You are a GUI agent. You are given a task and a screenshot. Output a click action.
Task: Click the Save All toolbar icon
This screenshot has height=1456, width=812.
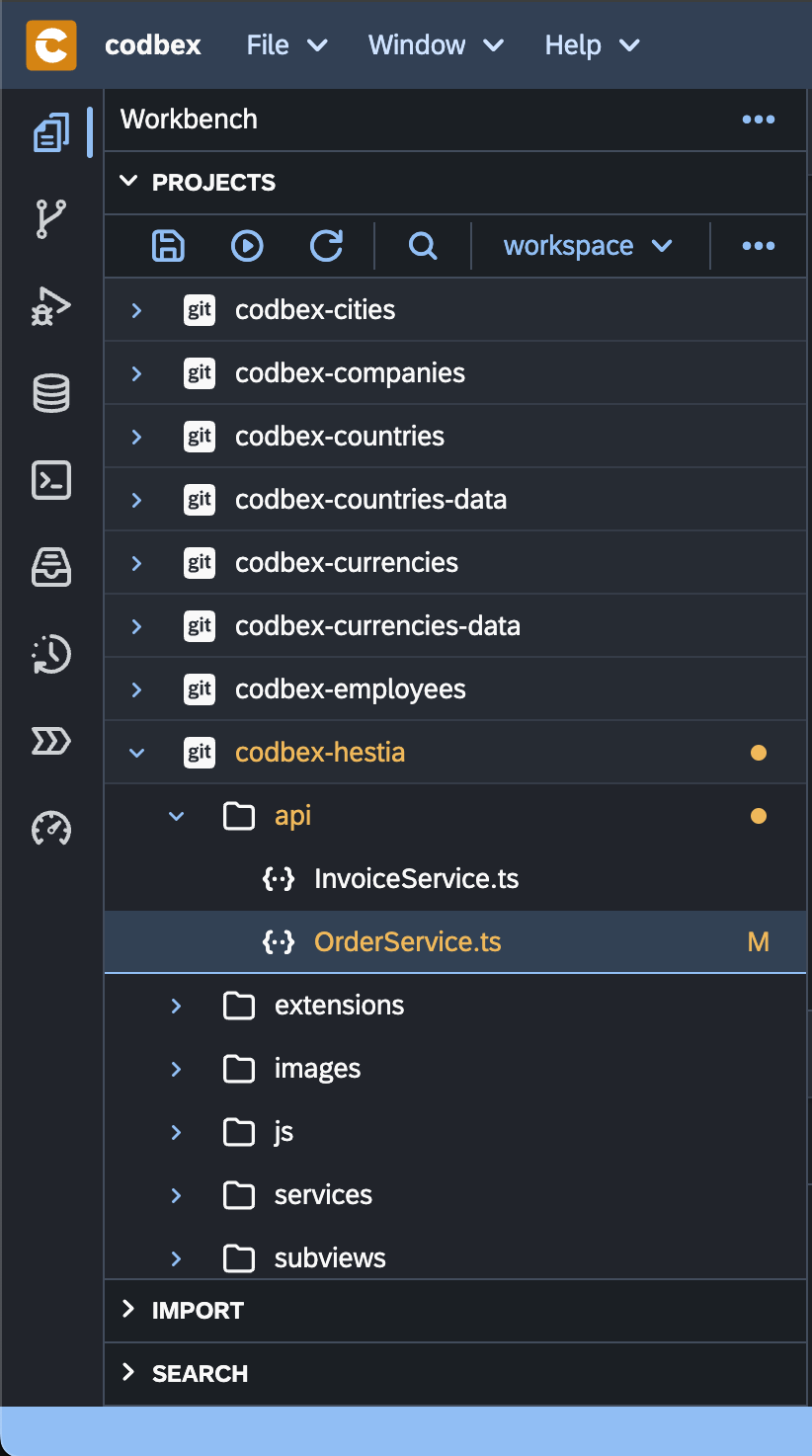tap(169, 246)
